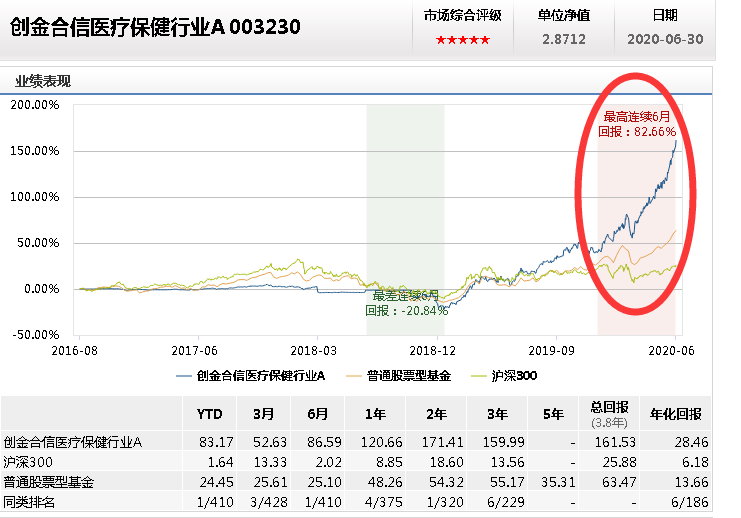Click the 2016-08 x-axis label
This screenshot has height=518, width=741.
tap(75, 351)
